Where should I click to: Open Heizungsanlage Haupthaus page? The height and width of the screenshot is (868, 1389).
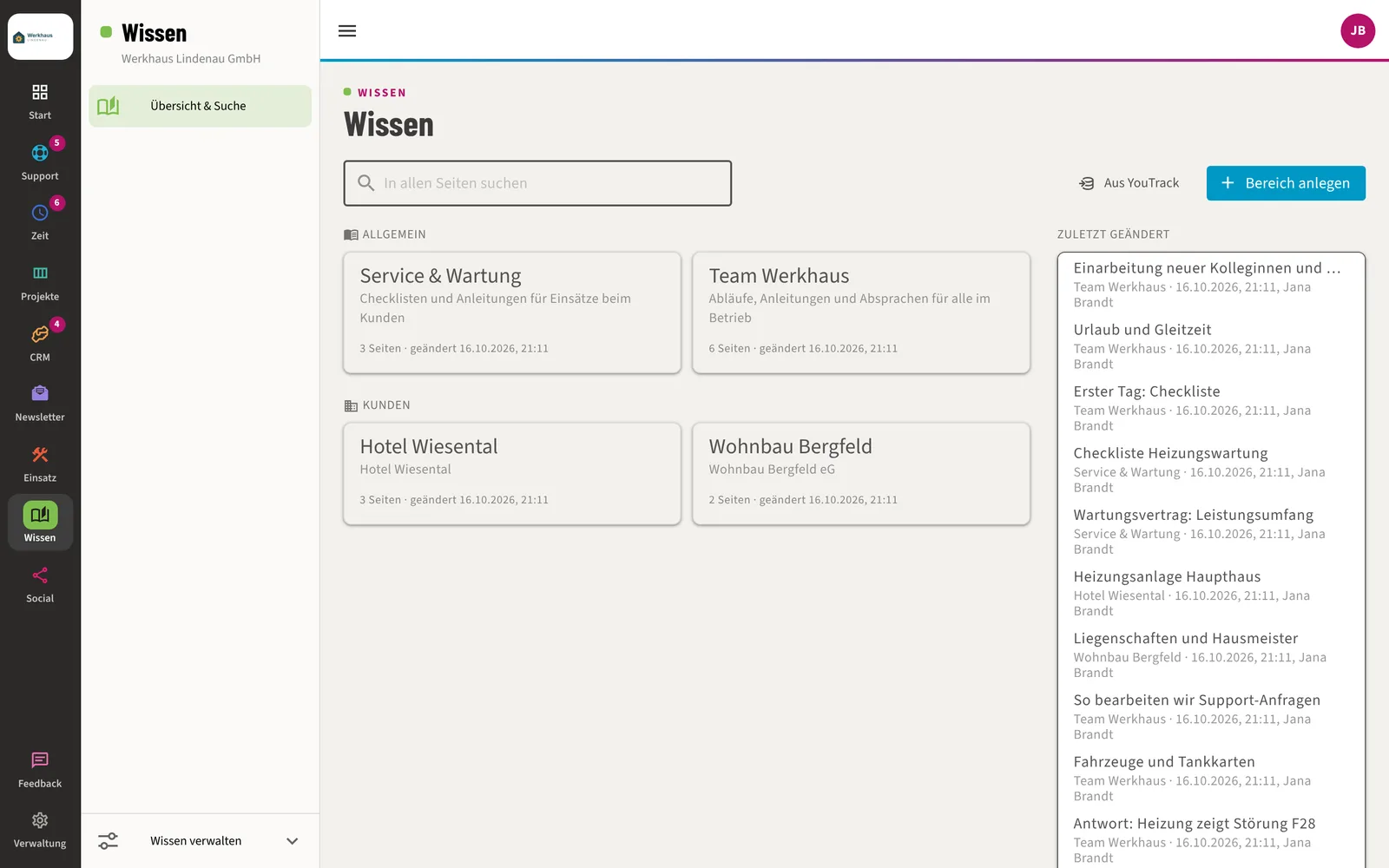click(1211, 593)
